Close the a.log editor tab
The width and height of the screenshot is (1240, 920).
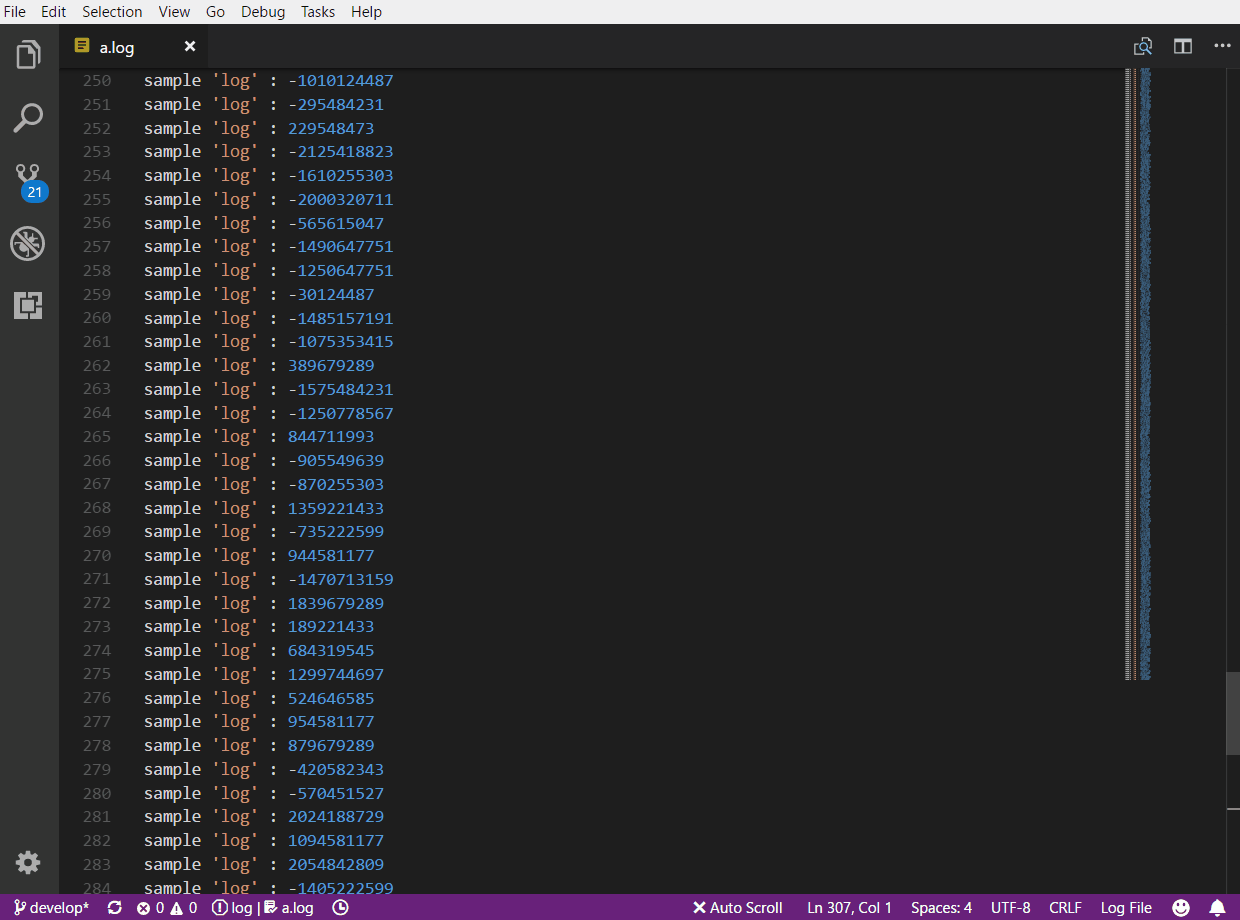click(x=190, y=46)
